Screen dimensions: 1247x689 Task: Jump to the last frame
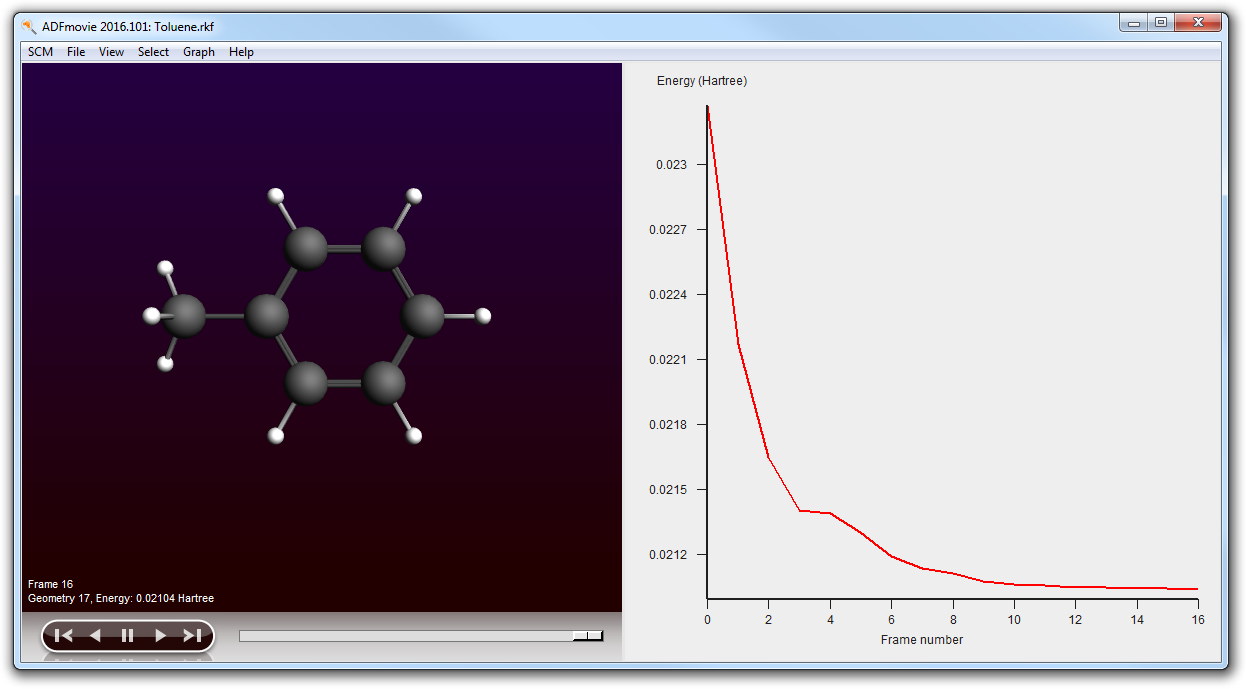tap(192, 635)
